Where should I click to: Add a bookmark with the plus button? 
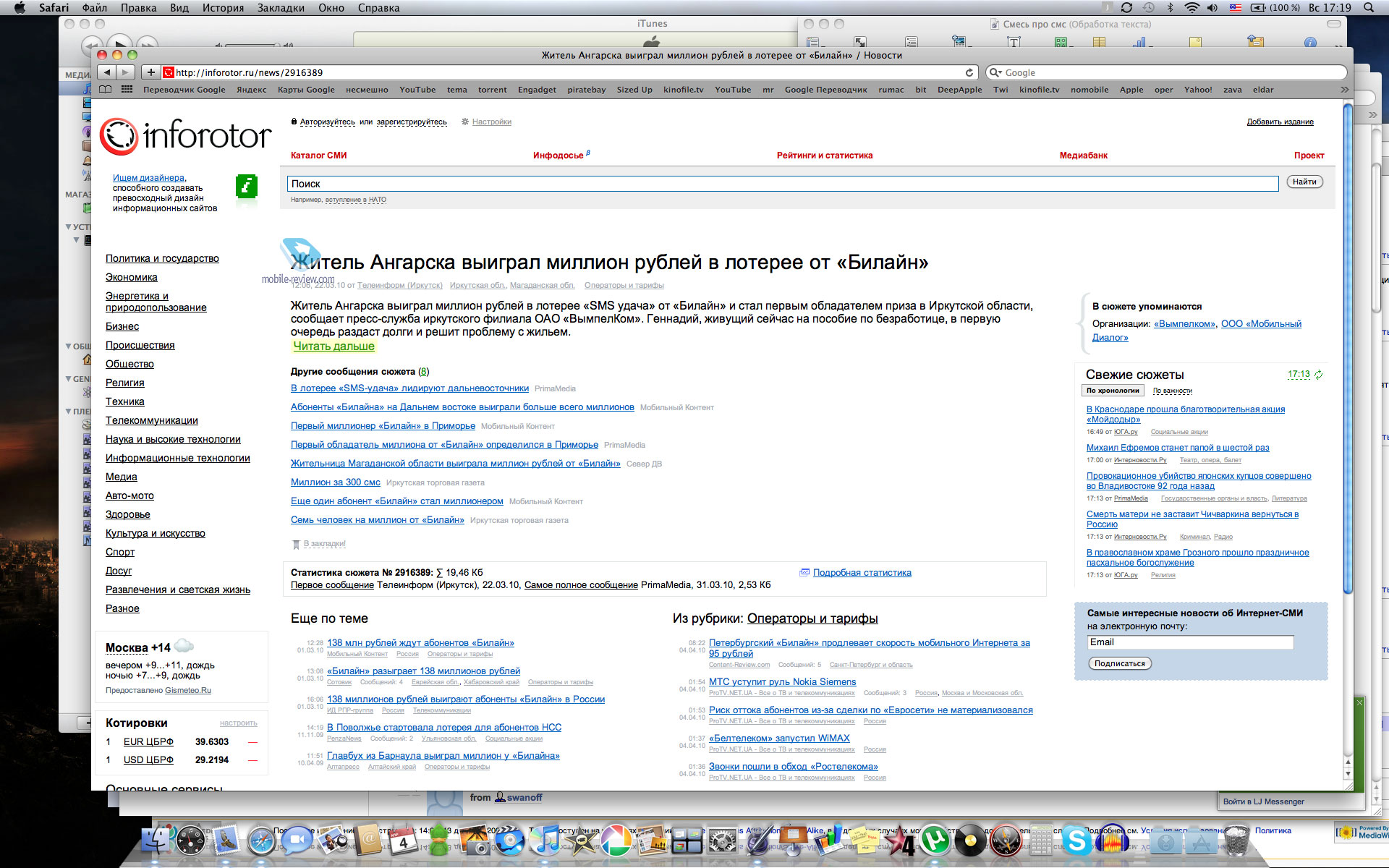coord(150,72)
